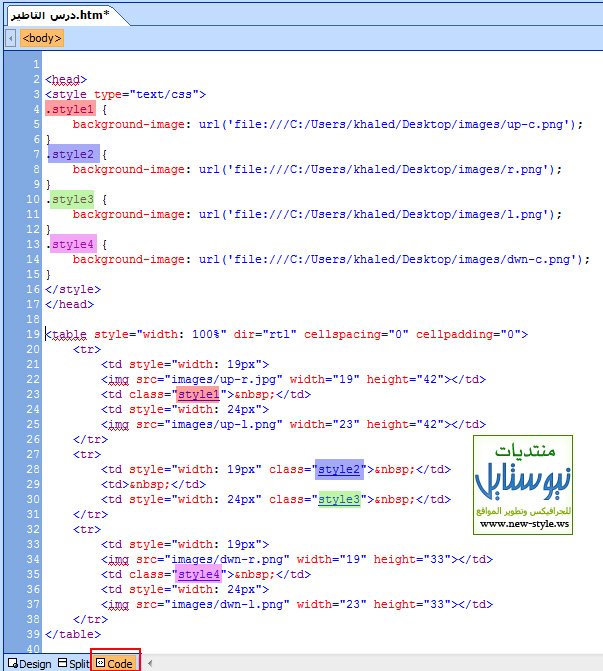
Task: Click the <tr> tag on line 27
Action: point(87,454)
